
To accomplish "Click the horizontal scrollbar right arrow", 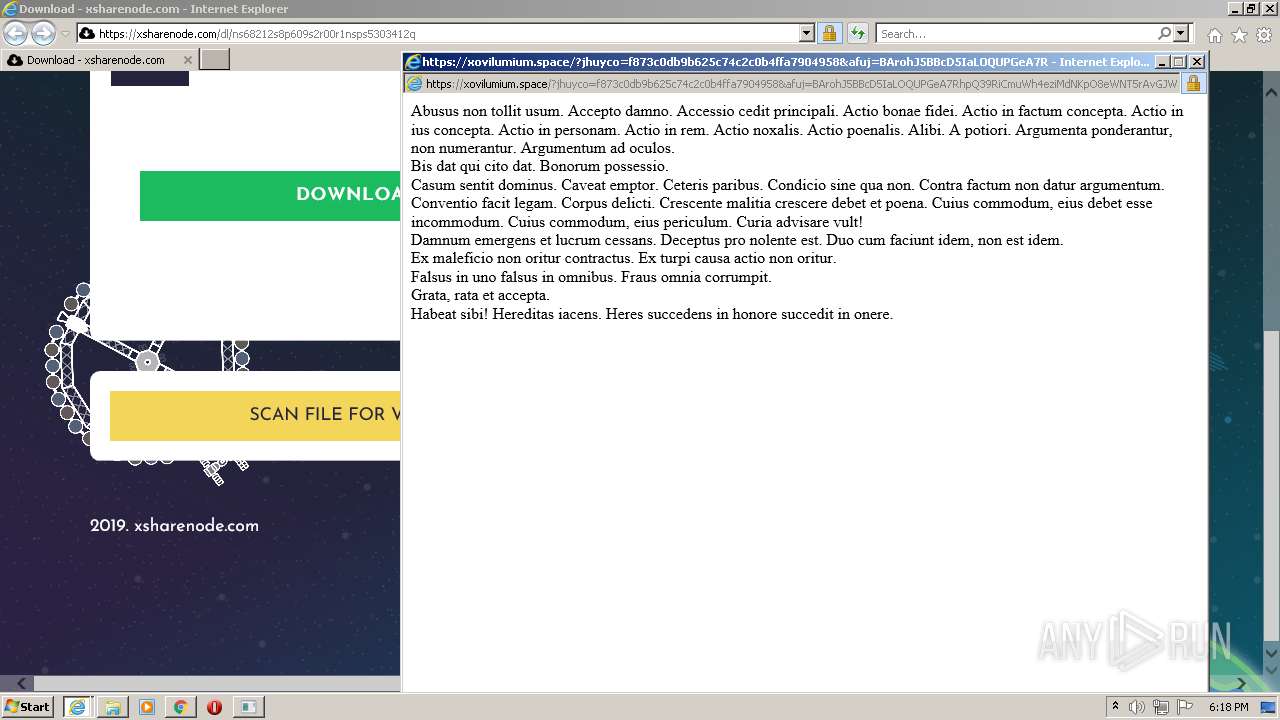I will [1241, 684].
